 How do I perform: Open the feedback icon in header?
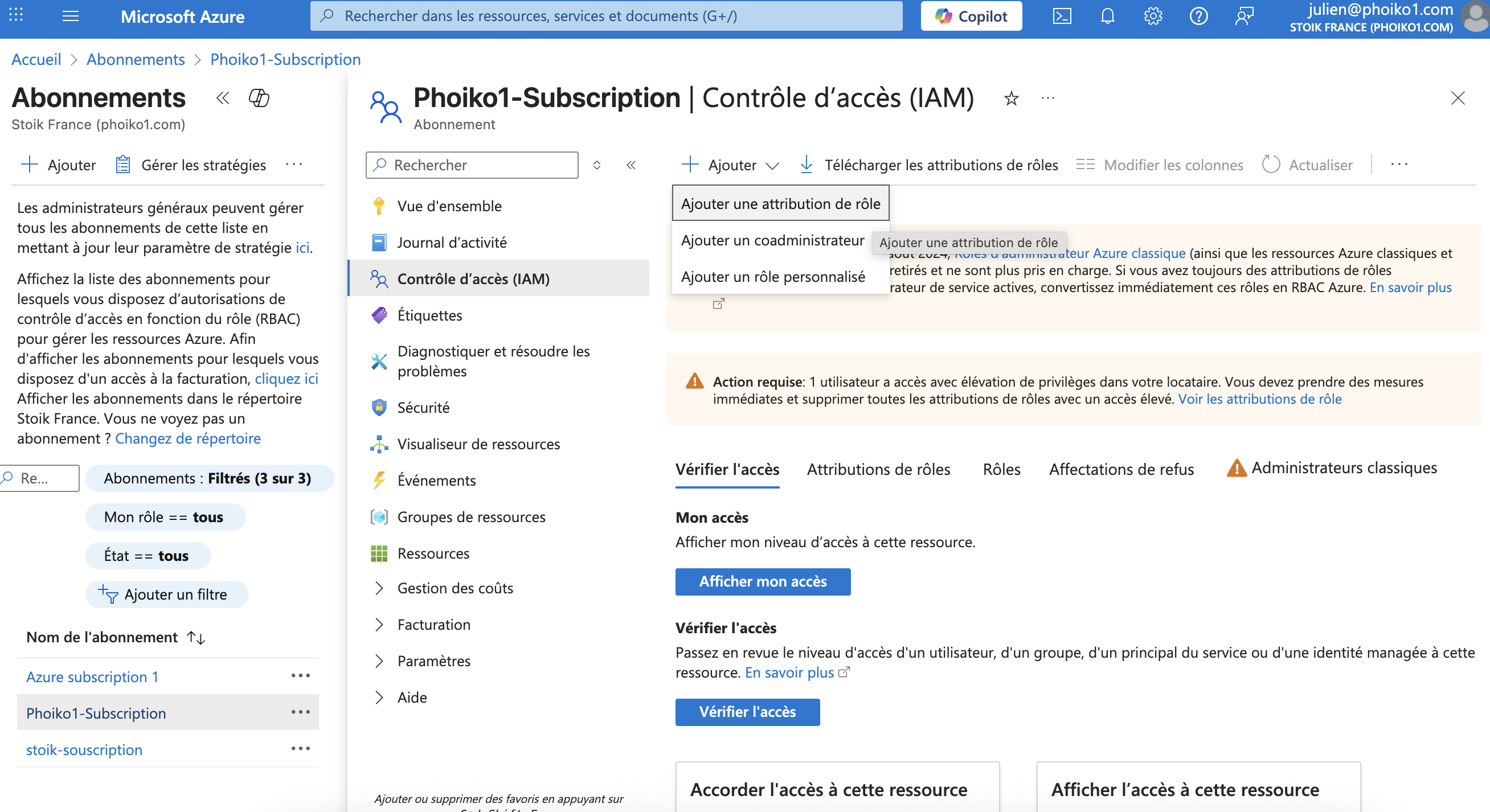[x=1244, y=16]
